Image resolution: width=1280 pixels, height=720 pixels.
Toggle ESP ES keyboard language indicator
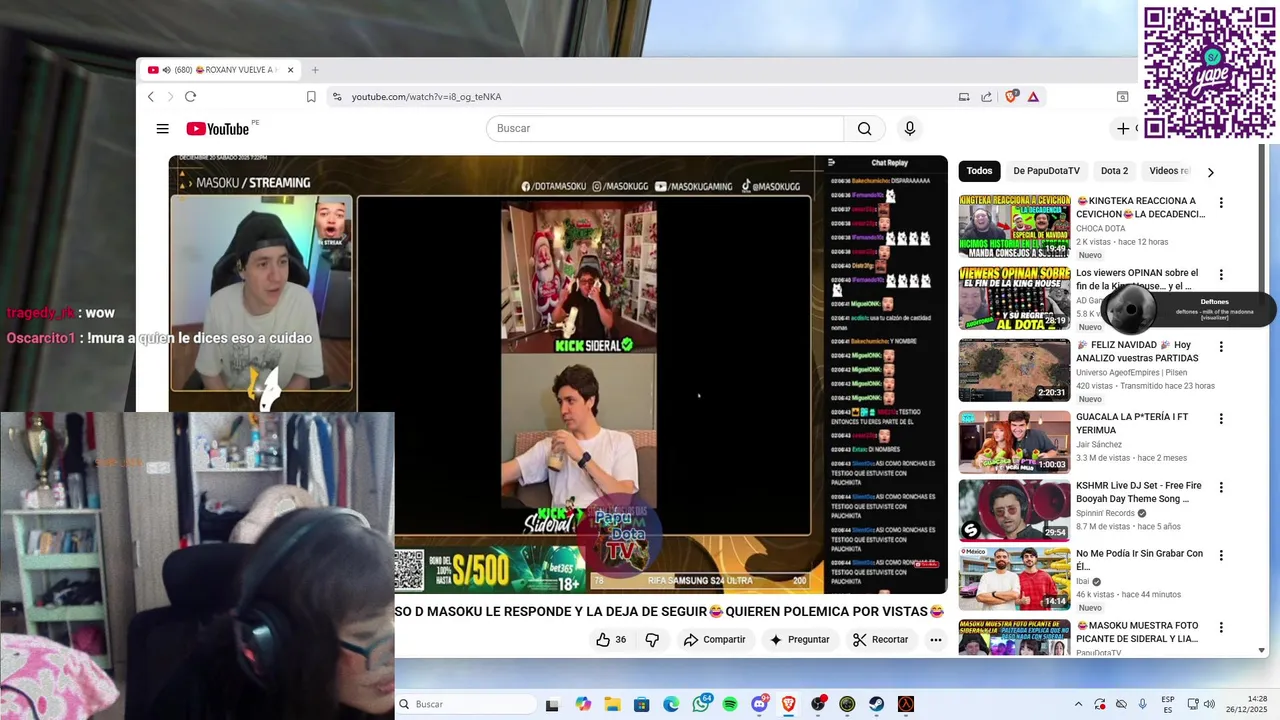coord(1168,704)
